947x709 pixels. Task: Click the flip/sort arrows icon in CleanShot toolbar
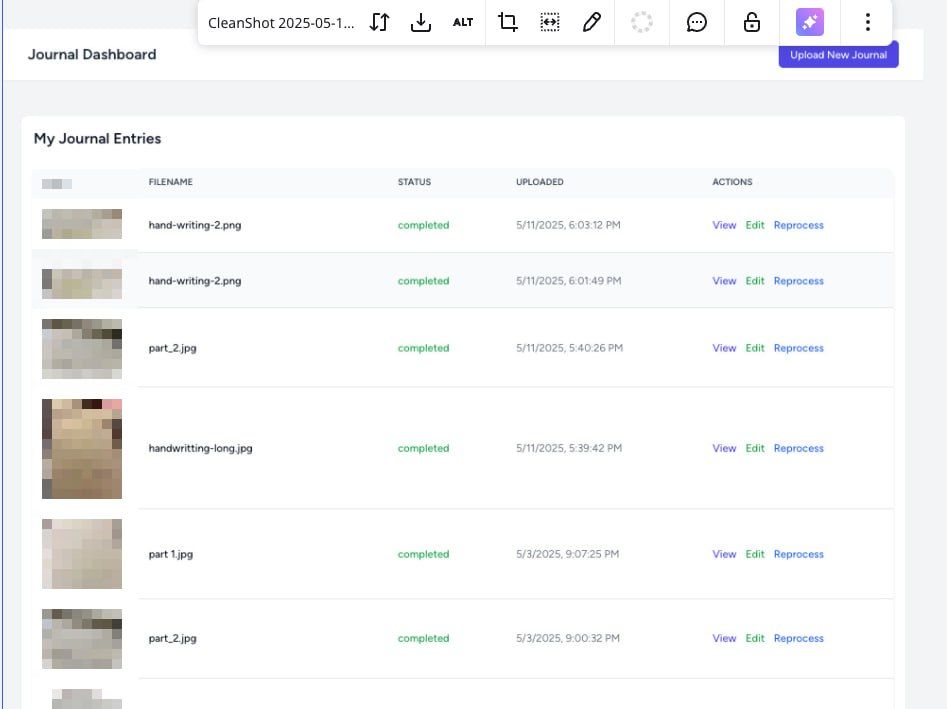[379, 22]
